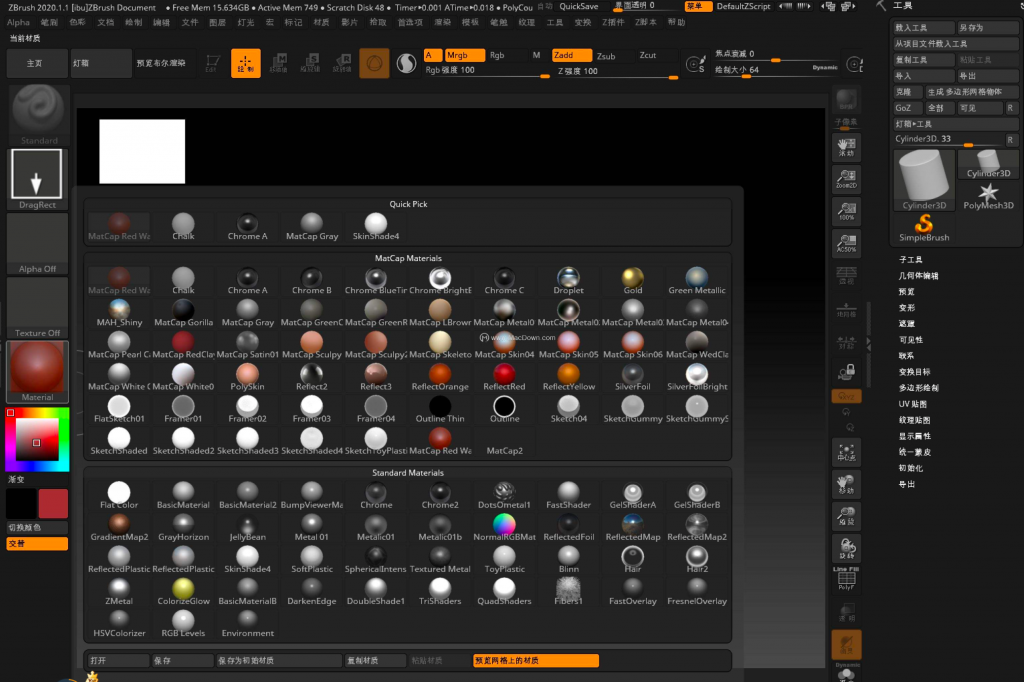The width and height of the screenshot is (1024, 682).
Task: Click the 保存 button under the material list
Action: [182, 660]
